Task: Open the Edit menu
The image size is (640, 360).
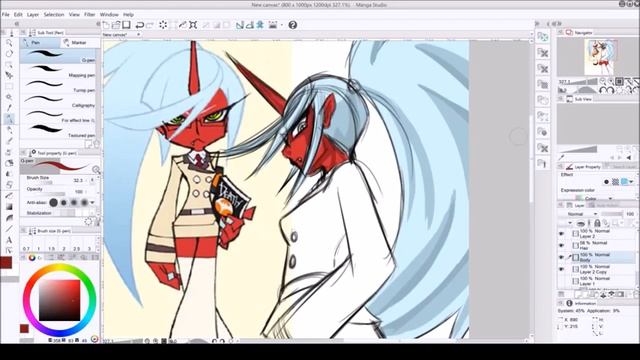Action: 18,15
